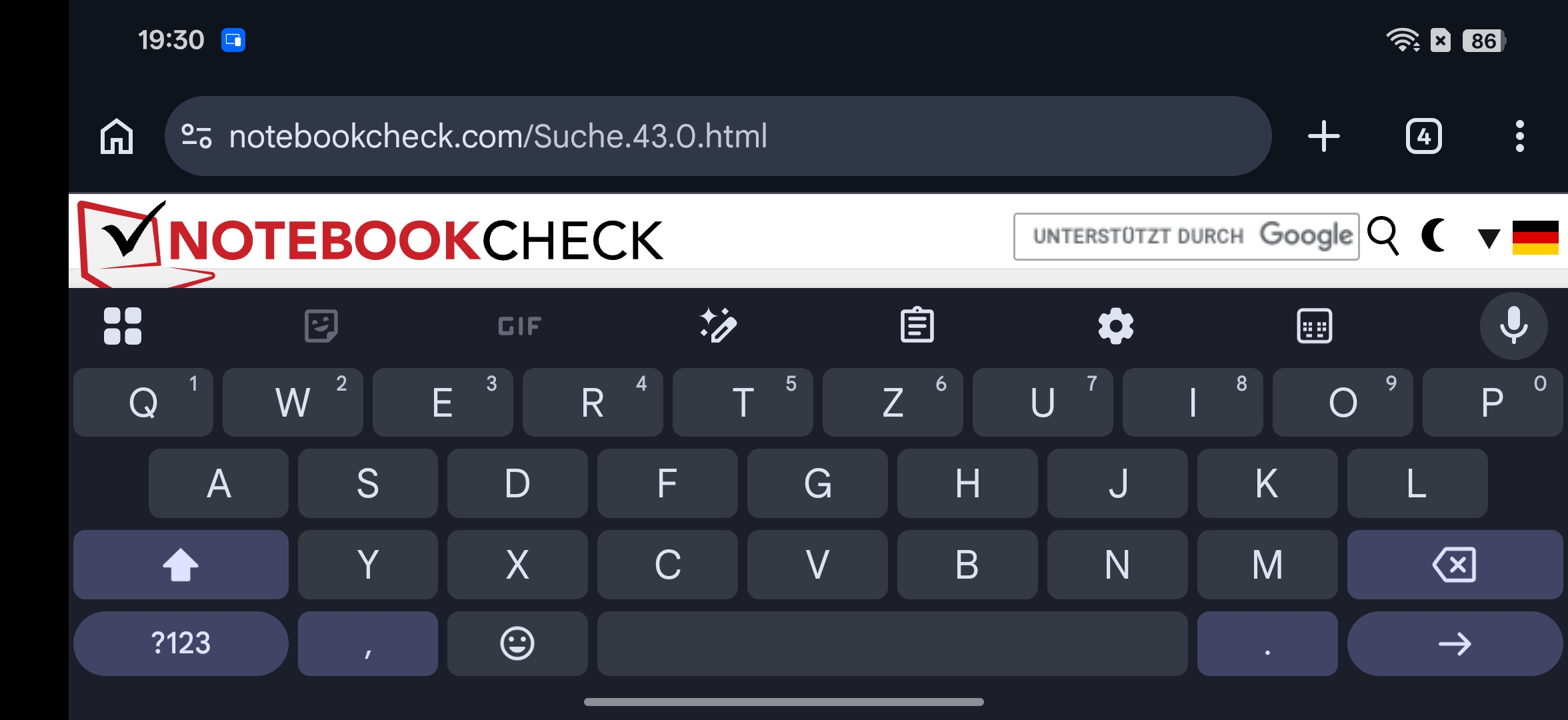
Task: Open the keyboard clipboard
Action: pos(917,325)
